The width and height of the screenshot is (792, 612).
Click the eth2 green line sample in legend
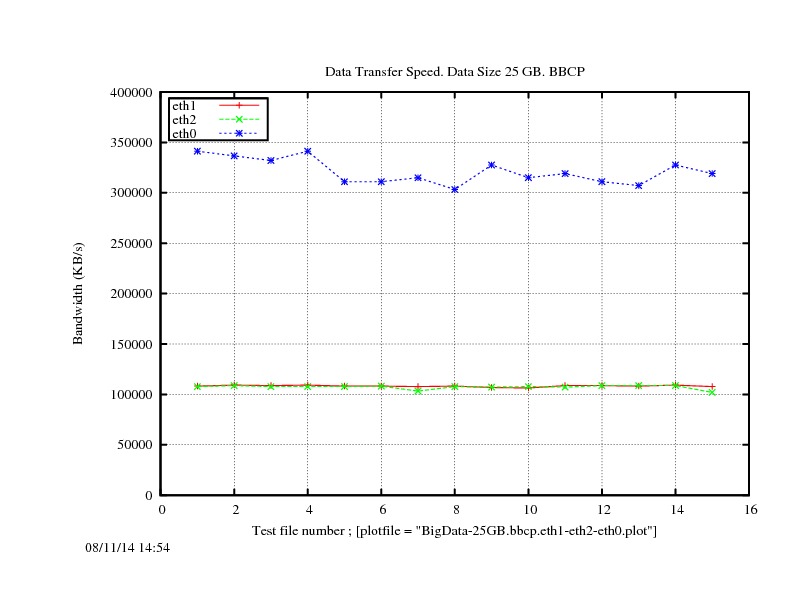[x=239, y=119]
